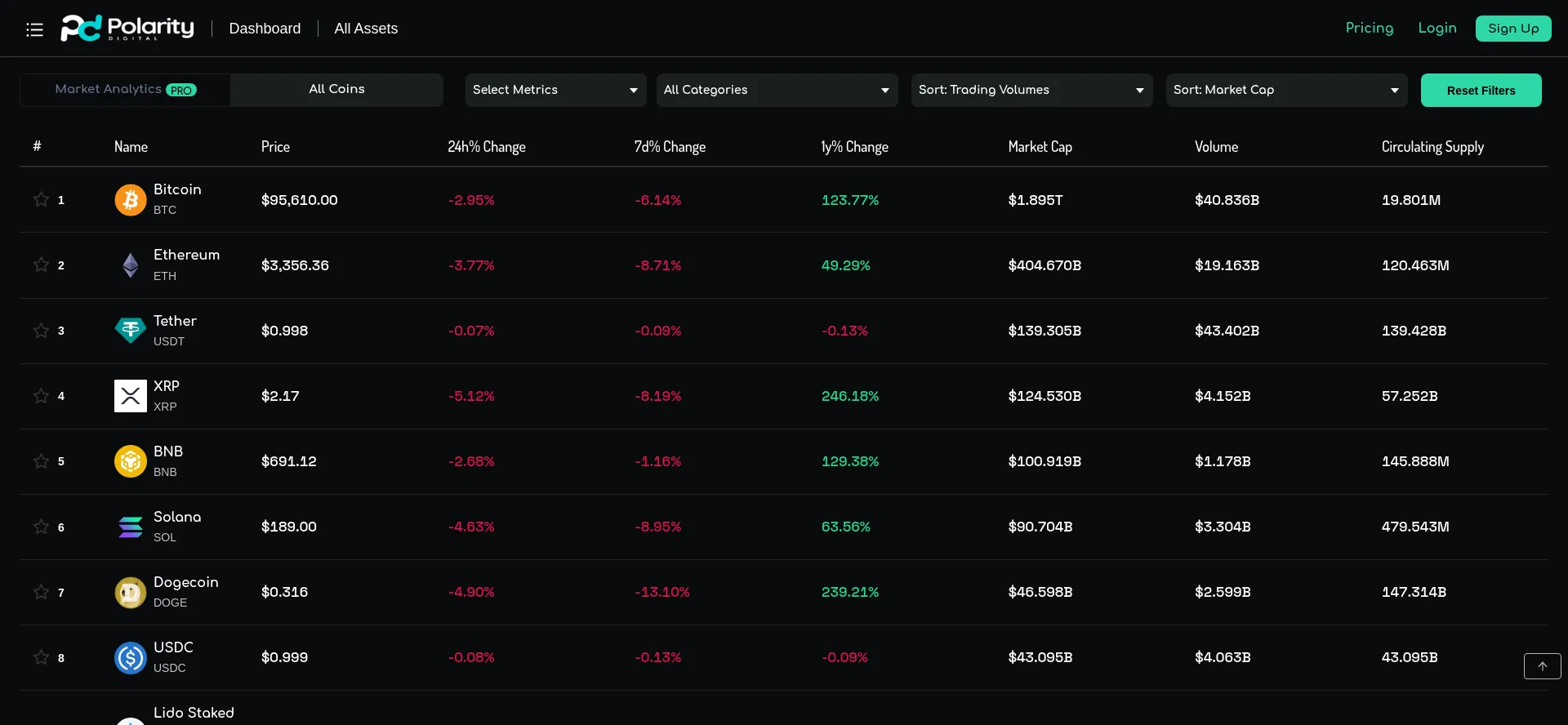
Task: Favorite Tether with the star icon
Action: point(41,330)
